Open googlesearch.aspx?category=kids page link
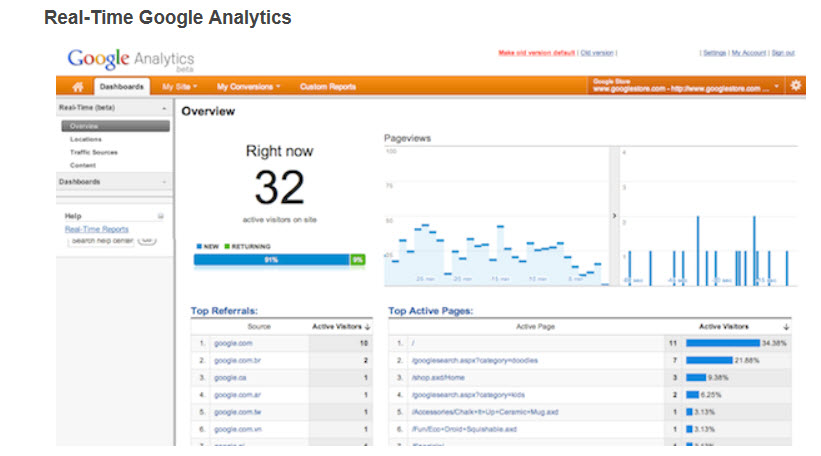The height and width of the screenshot is (456, 821). (x=468, y=395)
